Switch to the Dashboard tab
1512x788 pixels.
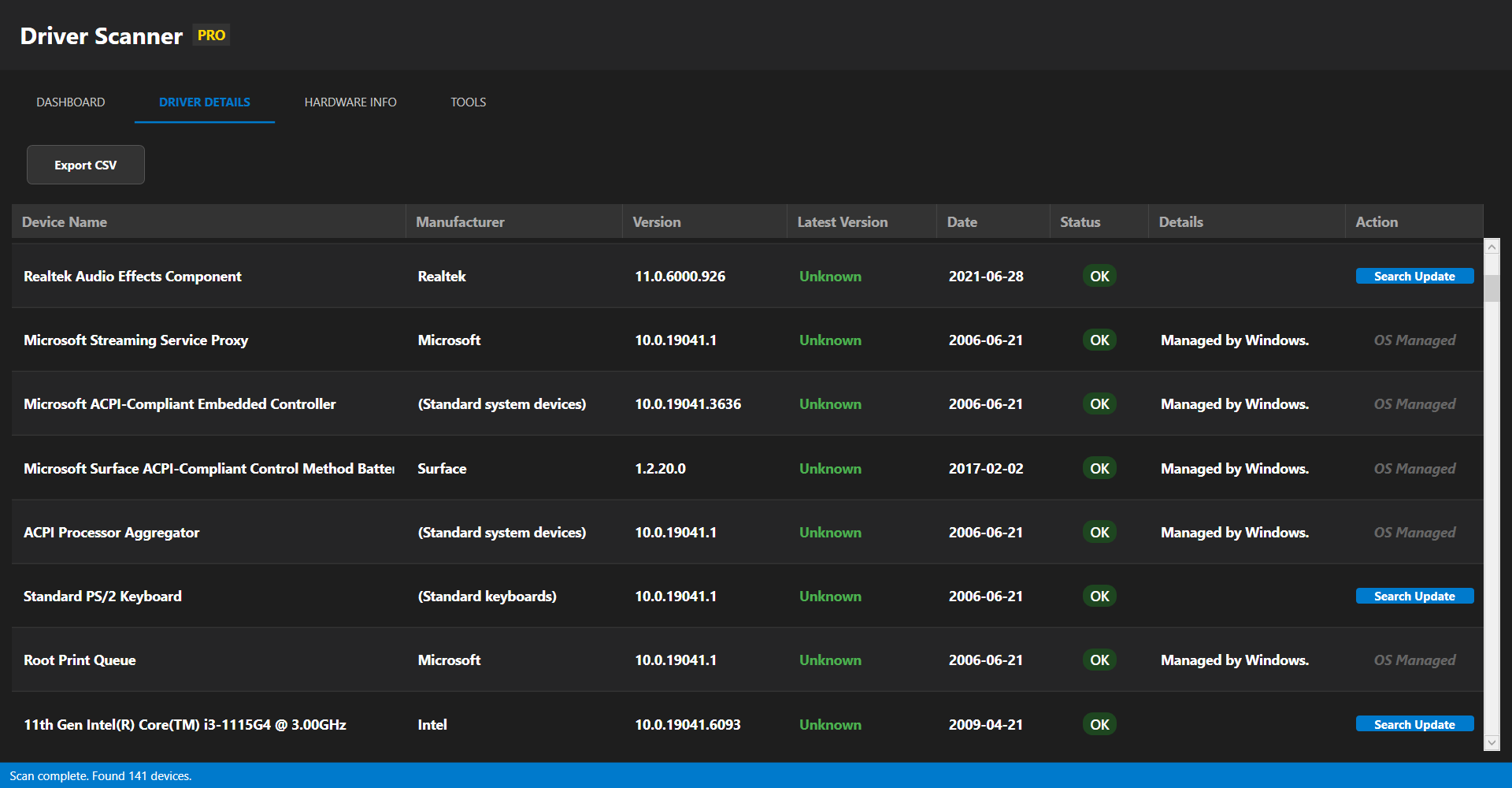[70, 102]
